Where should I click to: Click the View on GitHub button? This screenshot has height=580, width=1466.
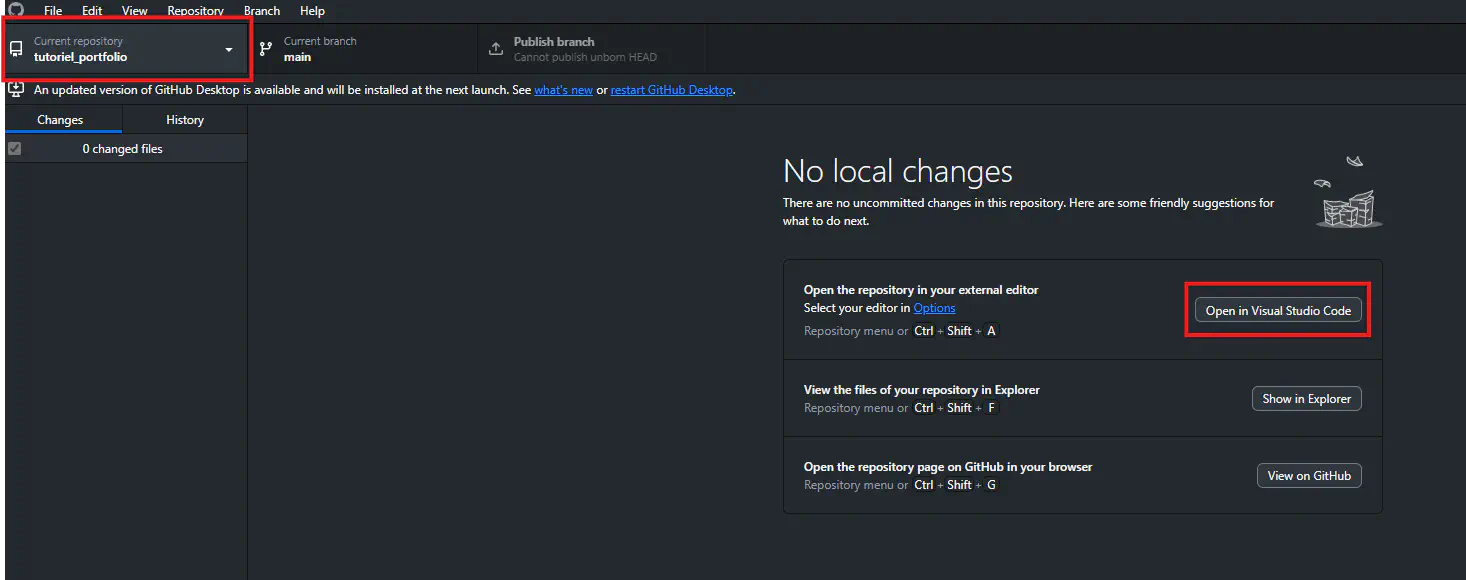pos(1309,476)
